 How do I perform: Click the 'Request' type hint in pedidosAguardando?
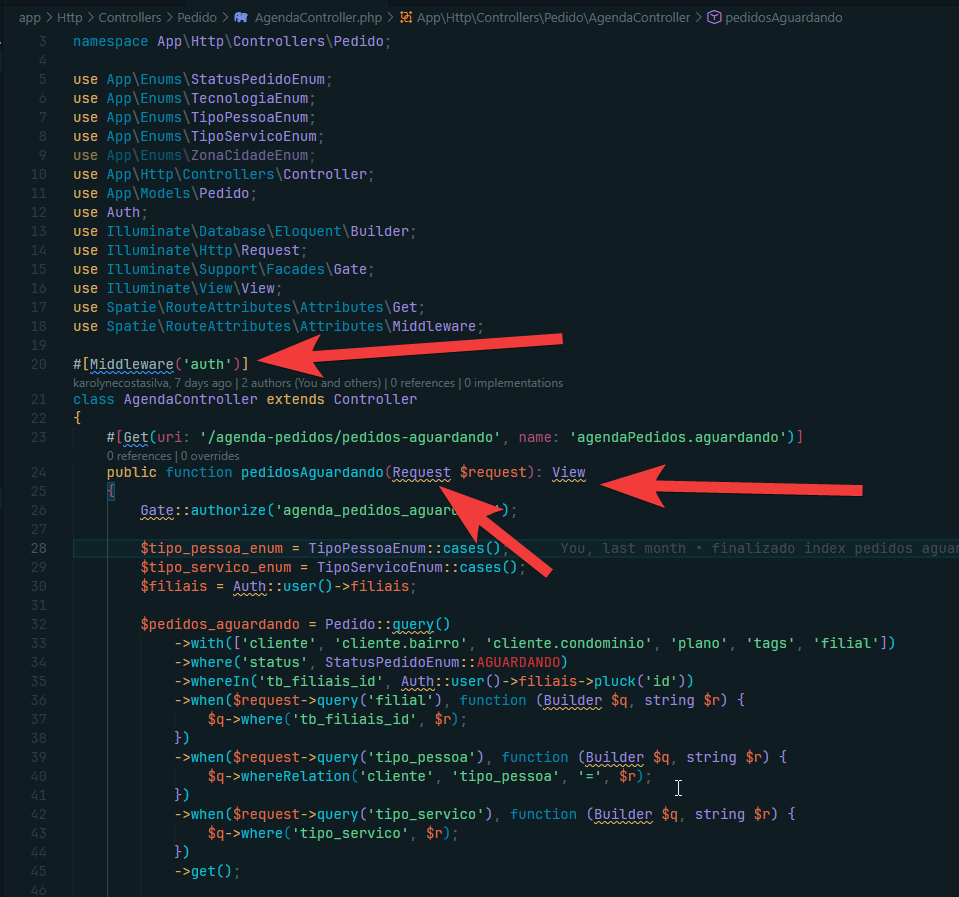422,472
